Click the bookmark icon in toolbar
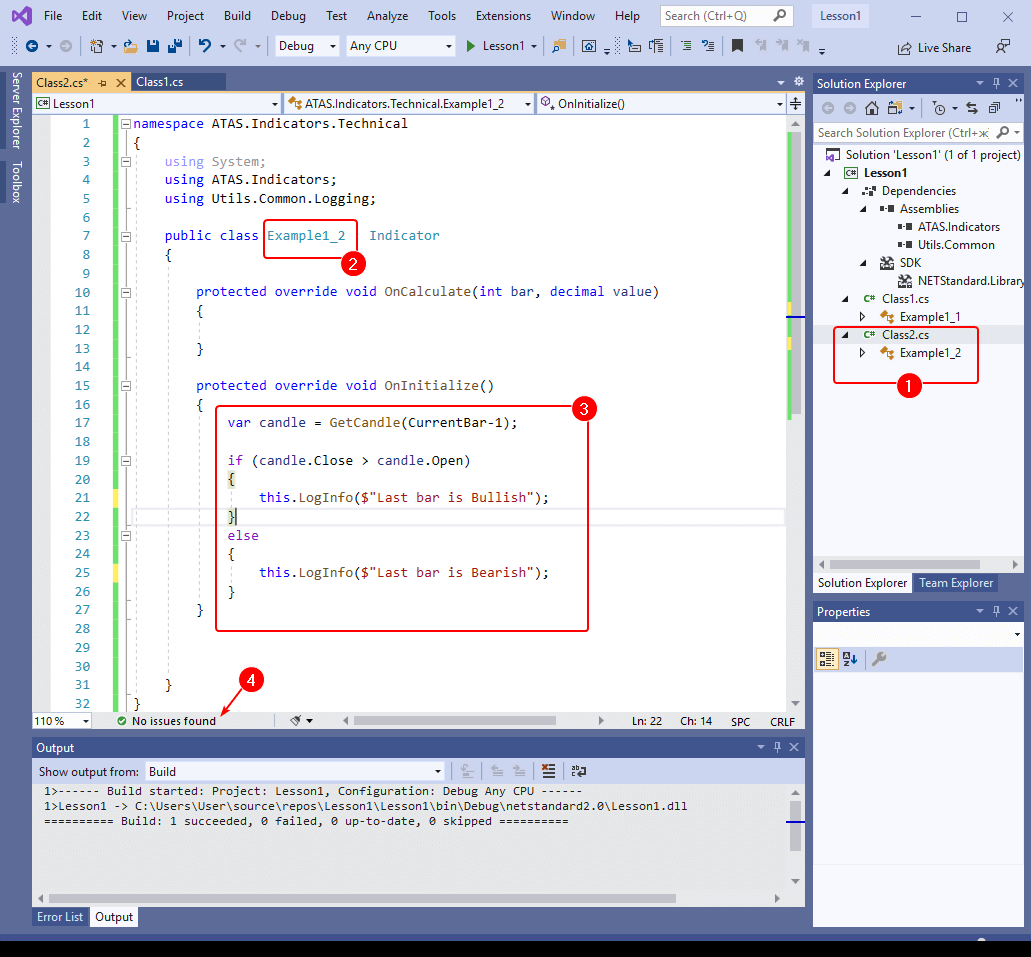Screen dimensions: 1031x957 737,46
